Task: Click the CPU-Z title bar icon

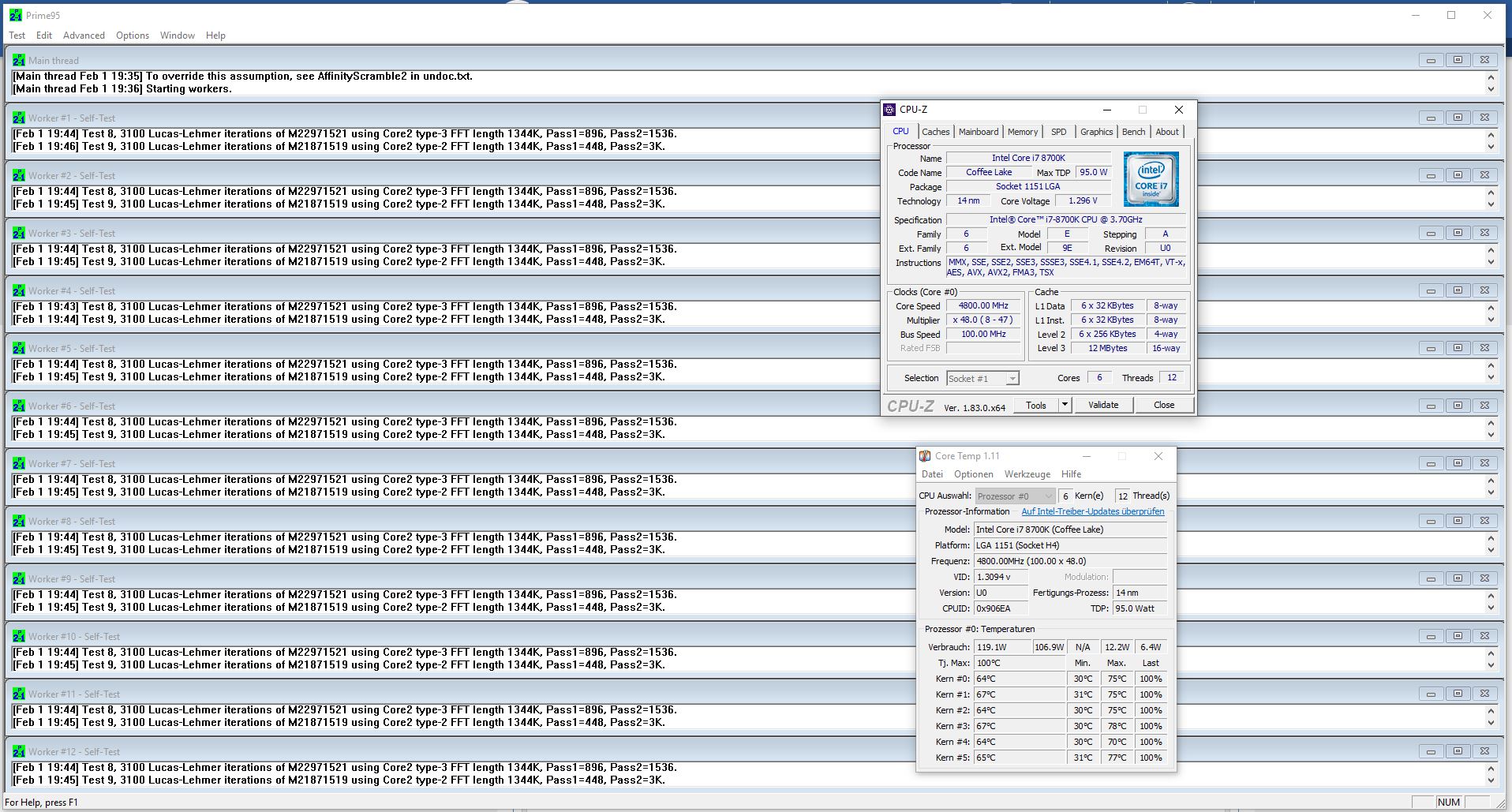Action: [890, 110]
